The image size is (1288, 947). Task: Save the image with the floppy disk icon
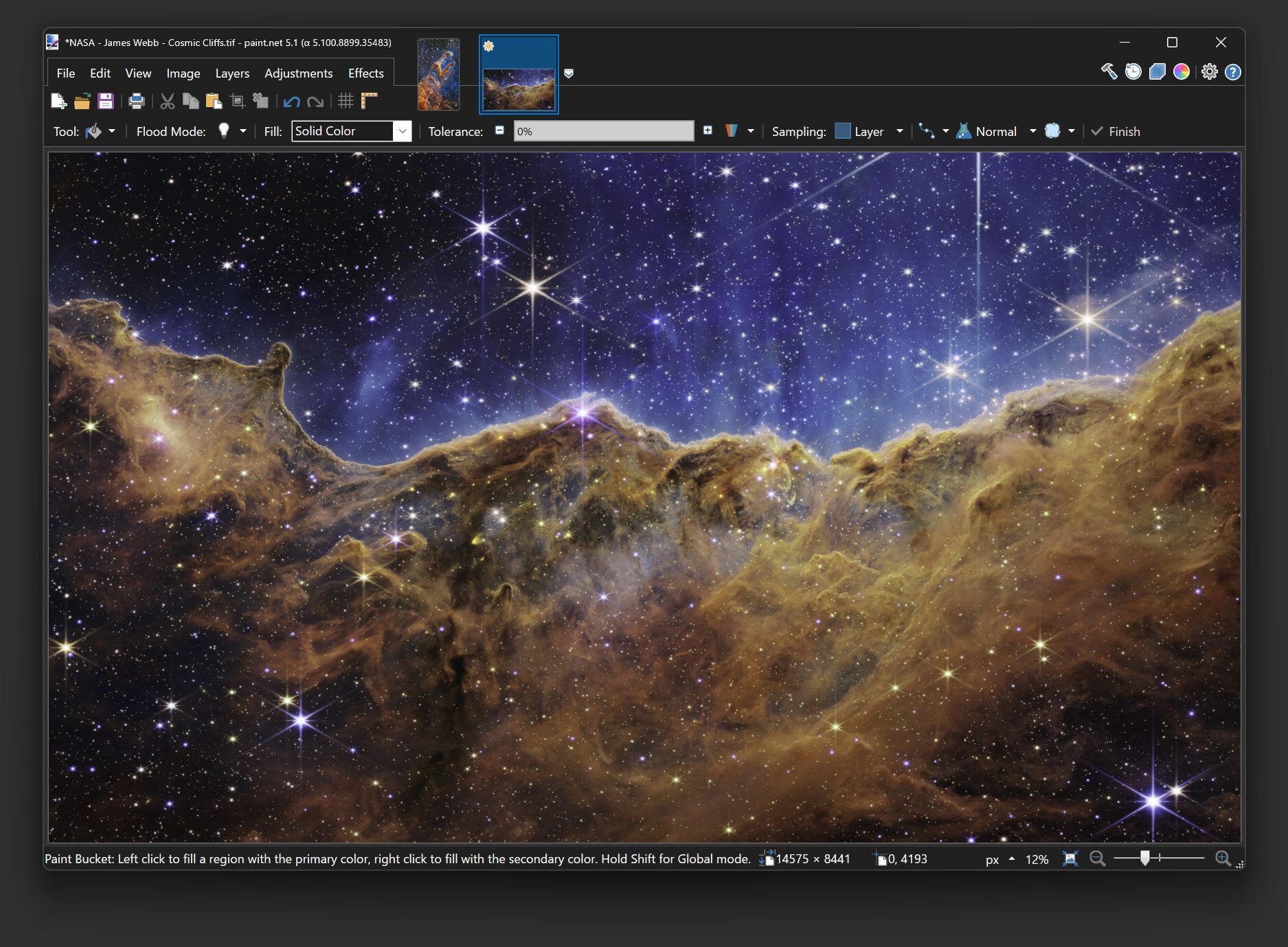point(106,102)
